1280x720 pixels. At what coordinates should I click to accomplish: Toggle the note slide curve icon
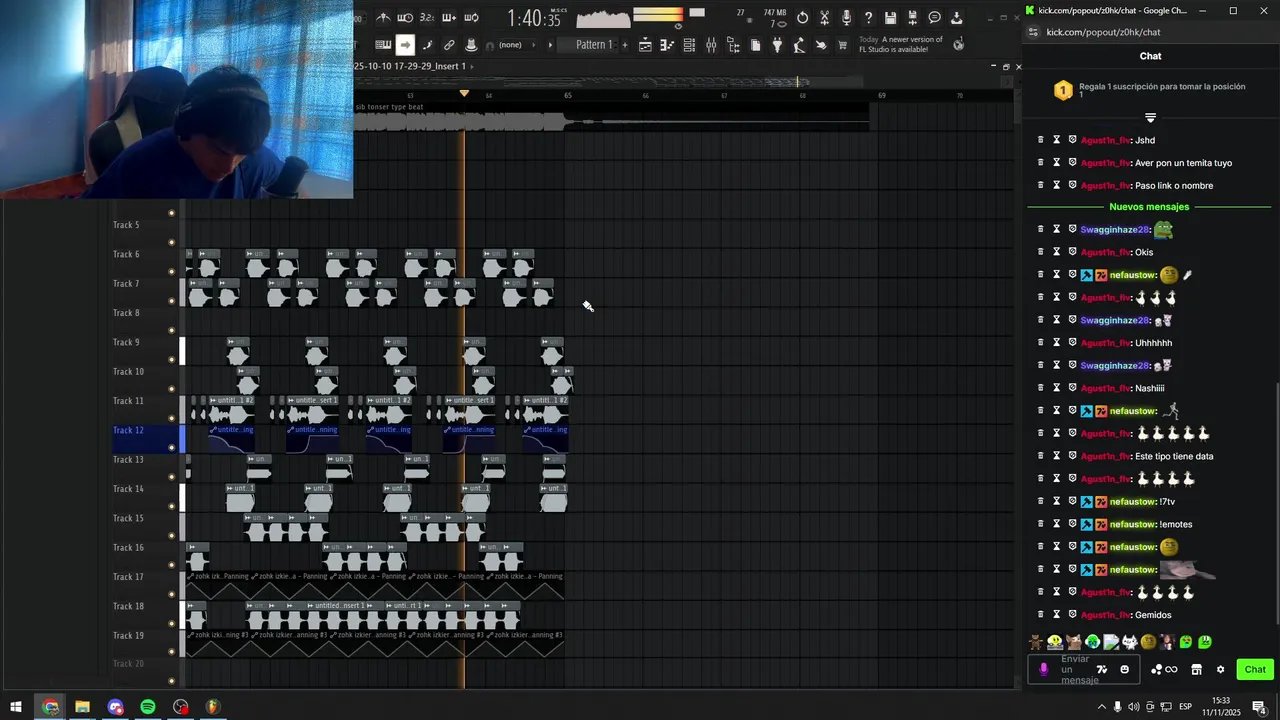point(427,45)
